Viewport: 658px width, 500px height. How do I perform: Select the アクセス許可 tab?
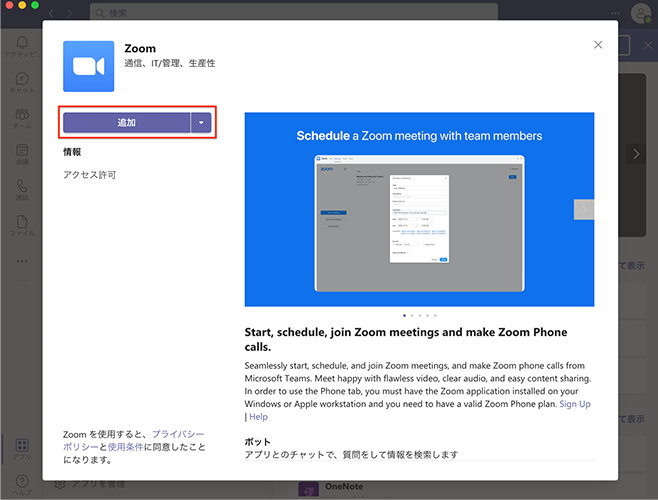point(89,175)
